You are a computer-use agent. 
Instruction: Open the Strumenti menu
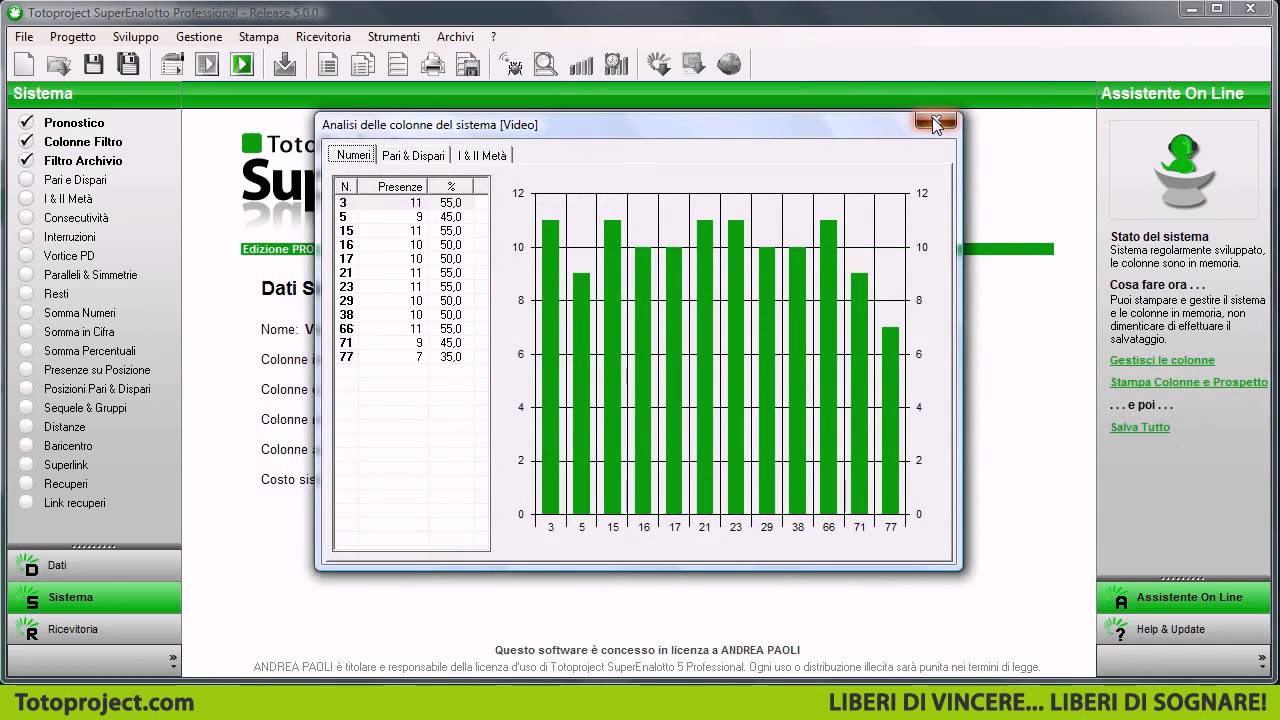(394, 37)
